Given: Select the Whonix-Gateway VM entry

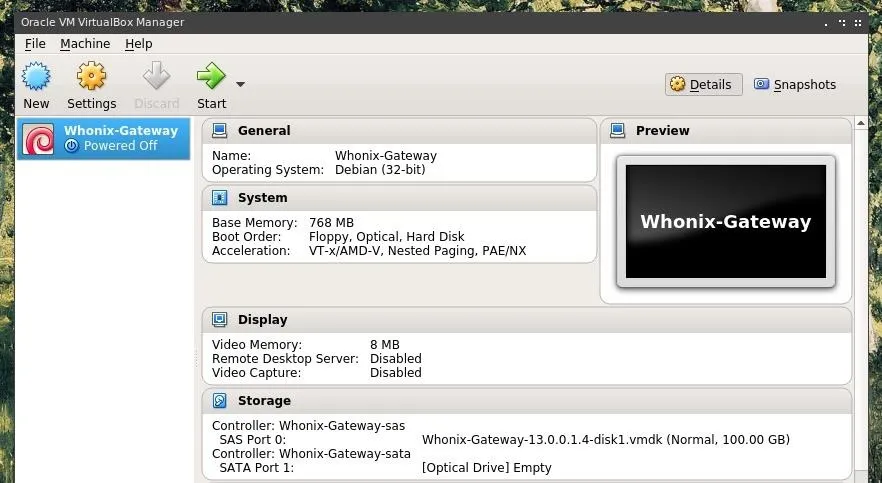Looking at the screenshot, I should coord(104,138).
